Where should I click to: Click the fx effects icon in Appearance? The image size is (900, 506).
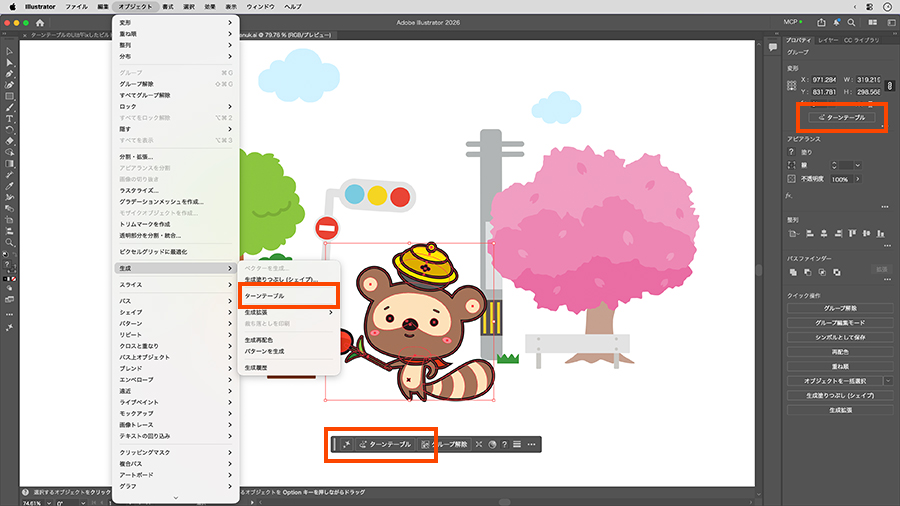[x=789, y=196]
